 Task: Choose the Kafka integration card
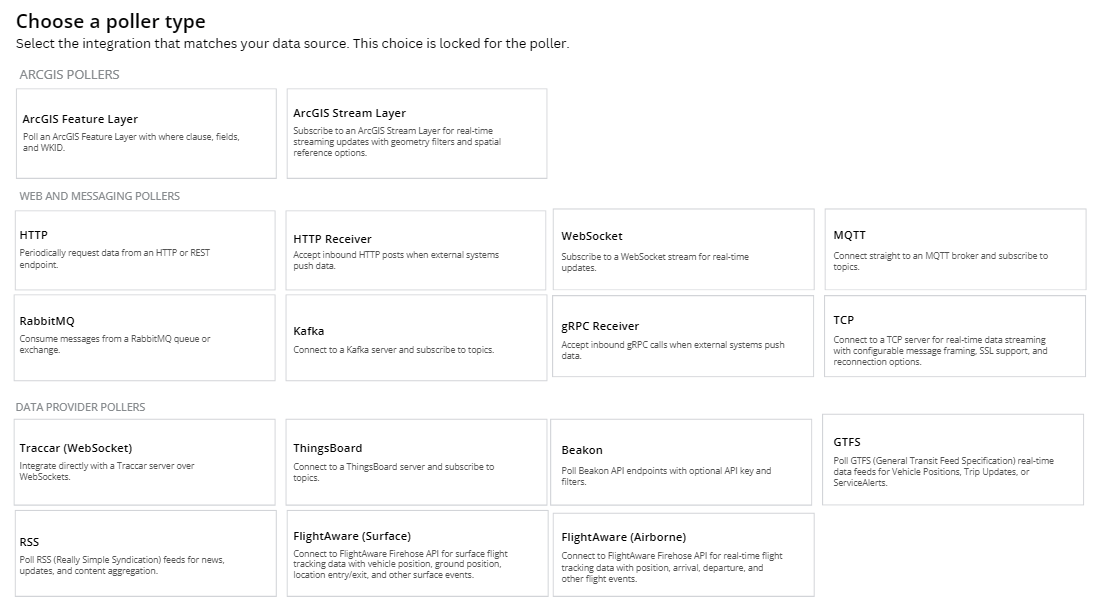pos(416,336)
